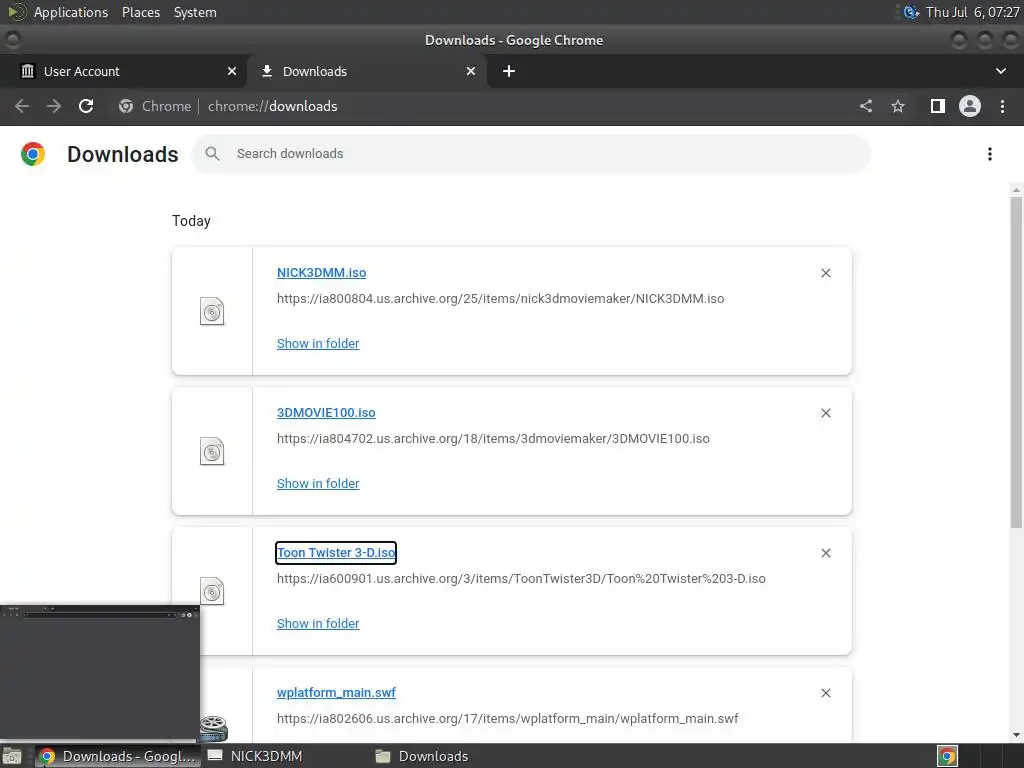Open the 3DMOVIE100.iso file link
The height and width of the screenshot is (768, 1024).
pyautogui.click(x=326, y=413)
